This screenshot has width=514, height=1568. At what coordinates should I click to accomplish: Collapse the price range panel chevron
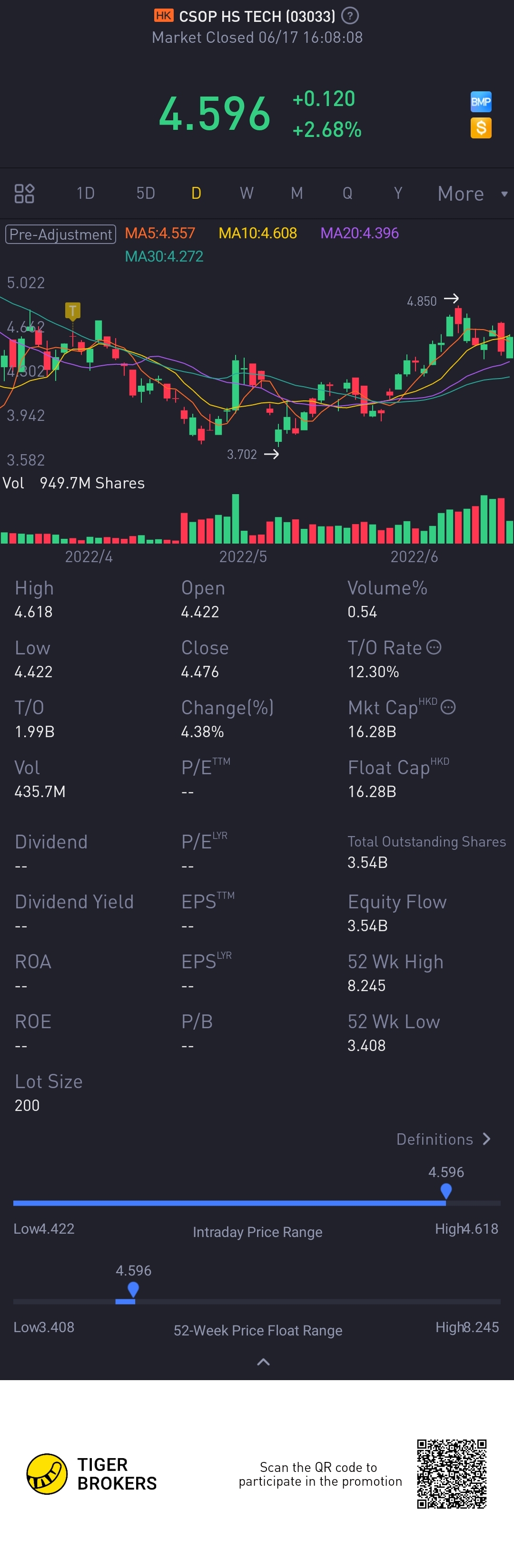pyautogui.click(x=263, y=1362)
